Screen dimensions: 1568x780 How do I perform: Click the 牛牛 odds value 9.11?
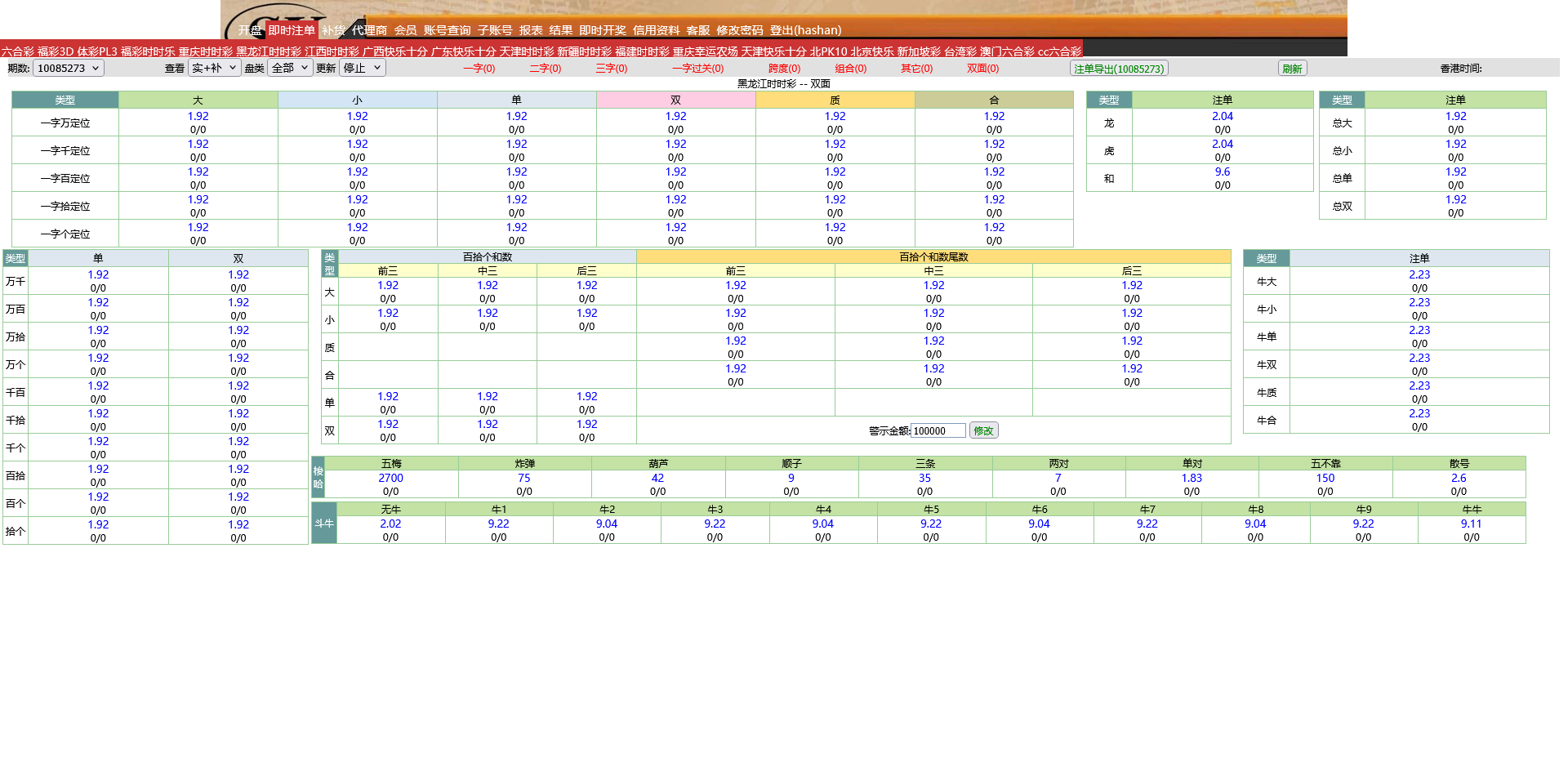coord(1472,524)
